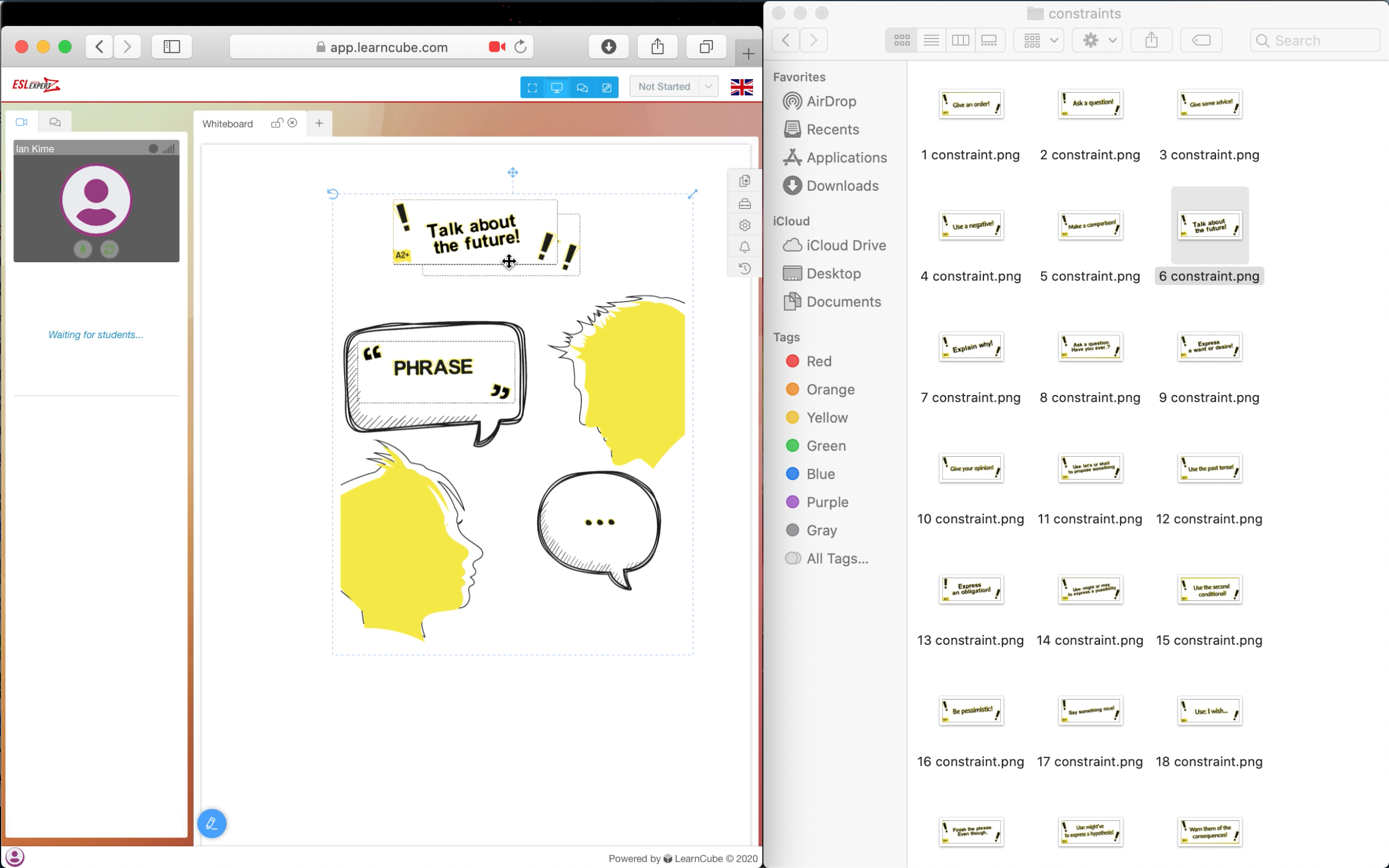Switch Finder to icon view
This screenshot has height=868, width=1389.
(x=901, y=40)
